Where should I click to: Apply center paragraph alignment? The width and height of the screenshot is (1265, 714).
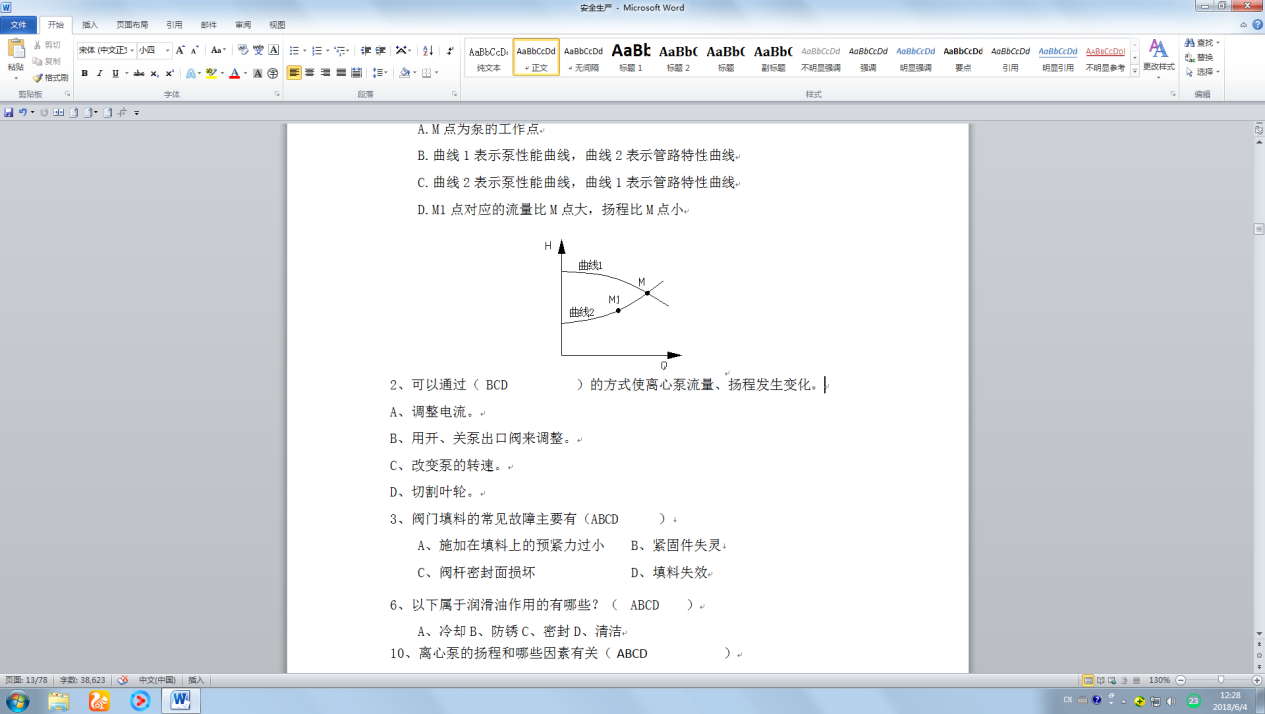pos(310,73)
